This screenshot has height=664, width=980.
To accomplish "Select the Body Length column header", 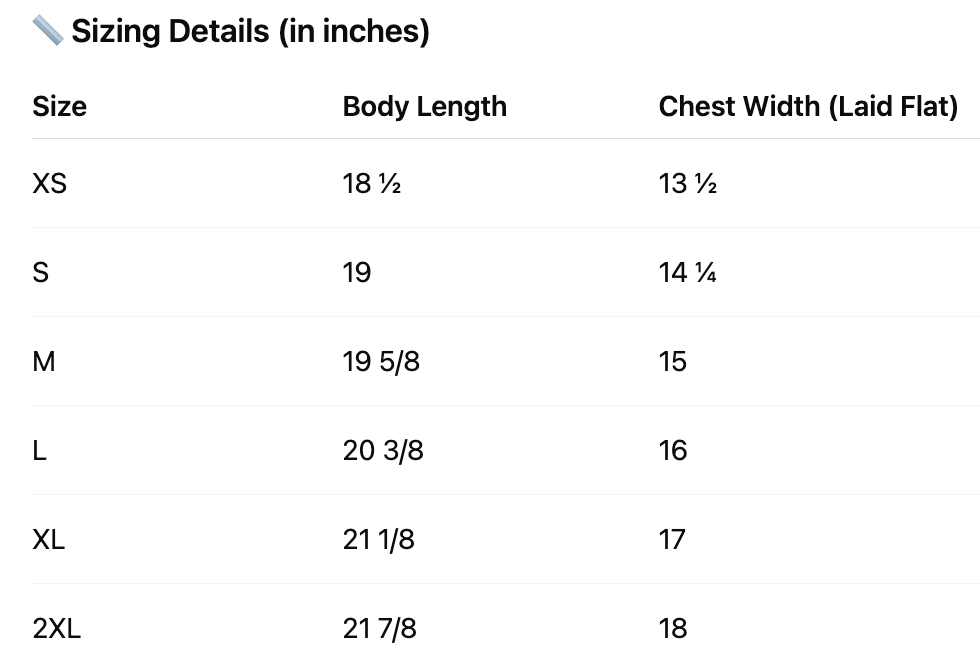I will click(424, 106).
